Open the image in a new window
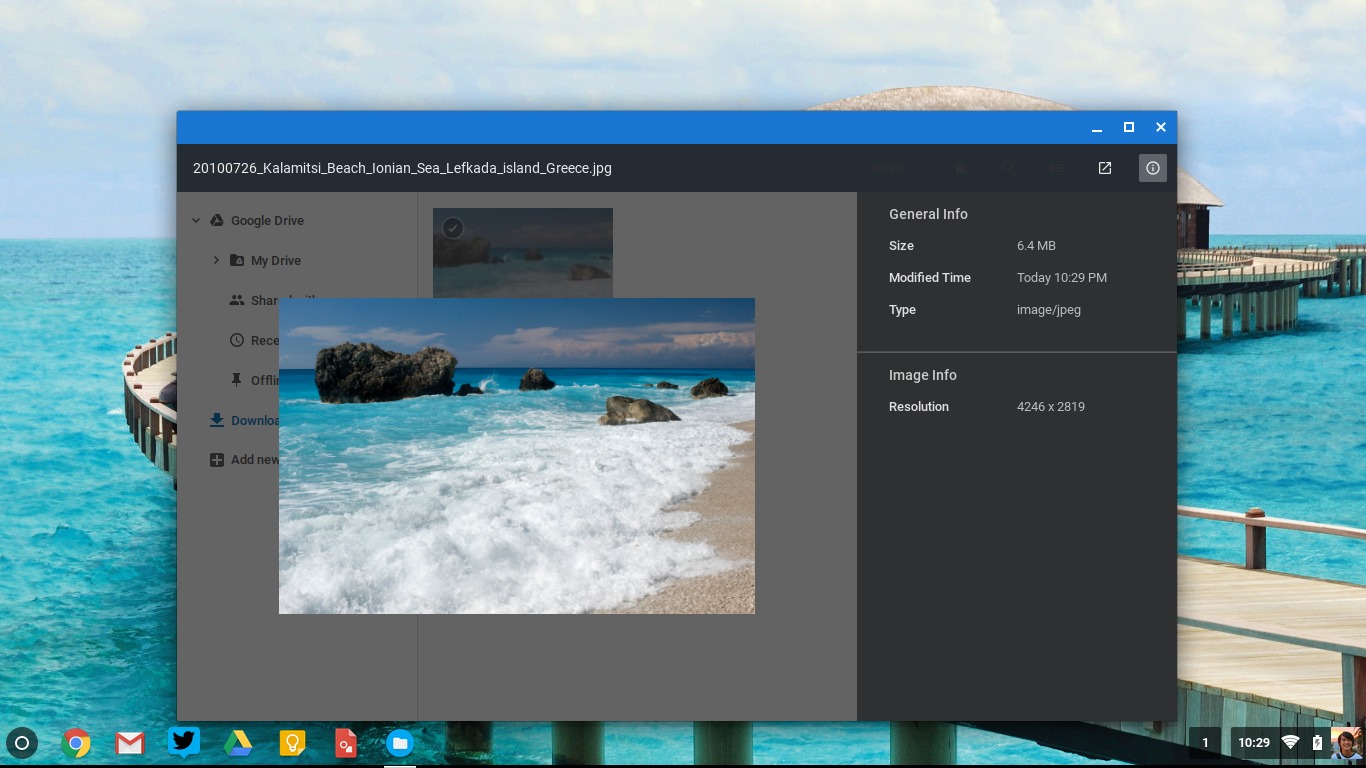This screenshot has height=768, width=1366. click(1104, 168)
